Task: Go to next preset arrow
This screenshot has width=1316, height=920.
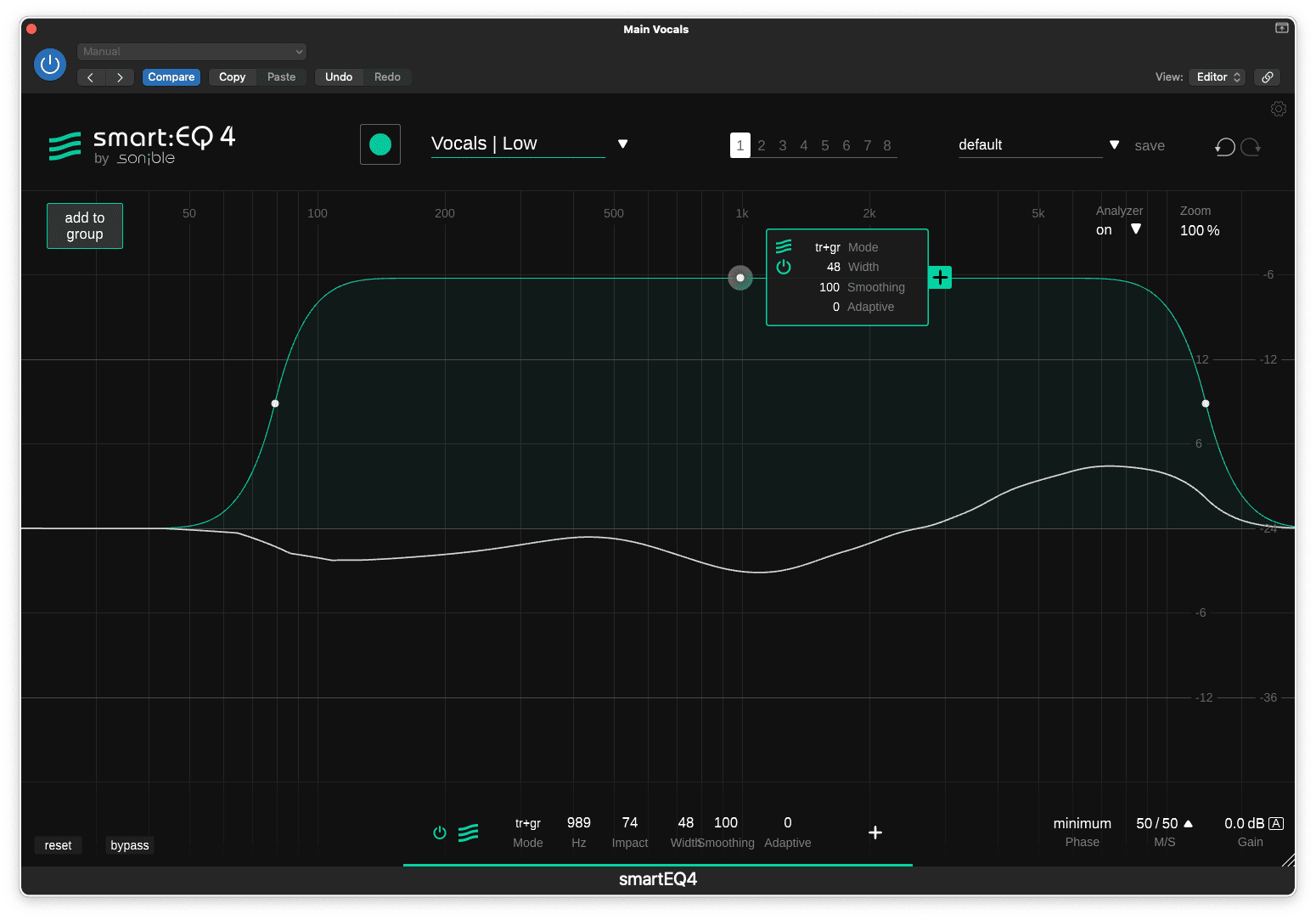Action: (x=120, y=77)
